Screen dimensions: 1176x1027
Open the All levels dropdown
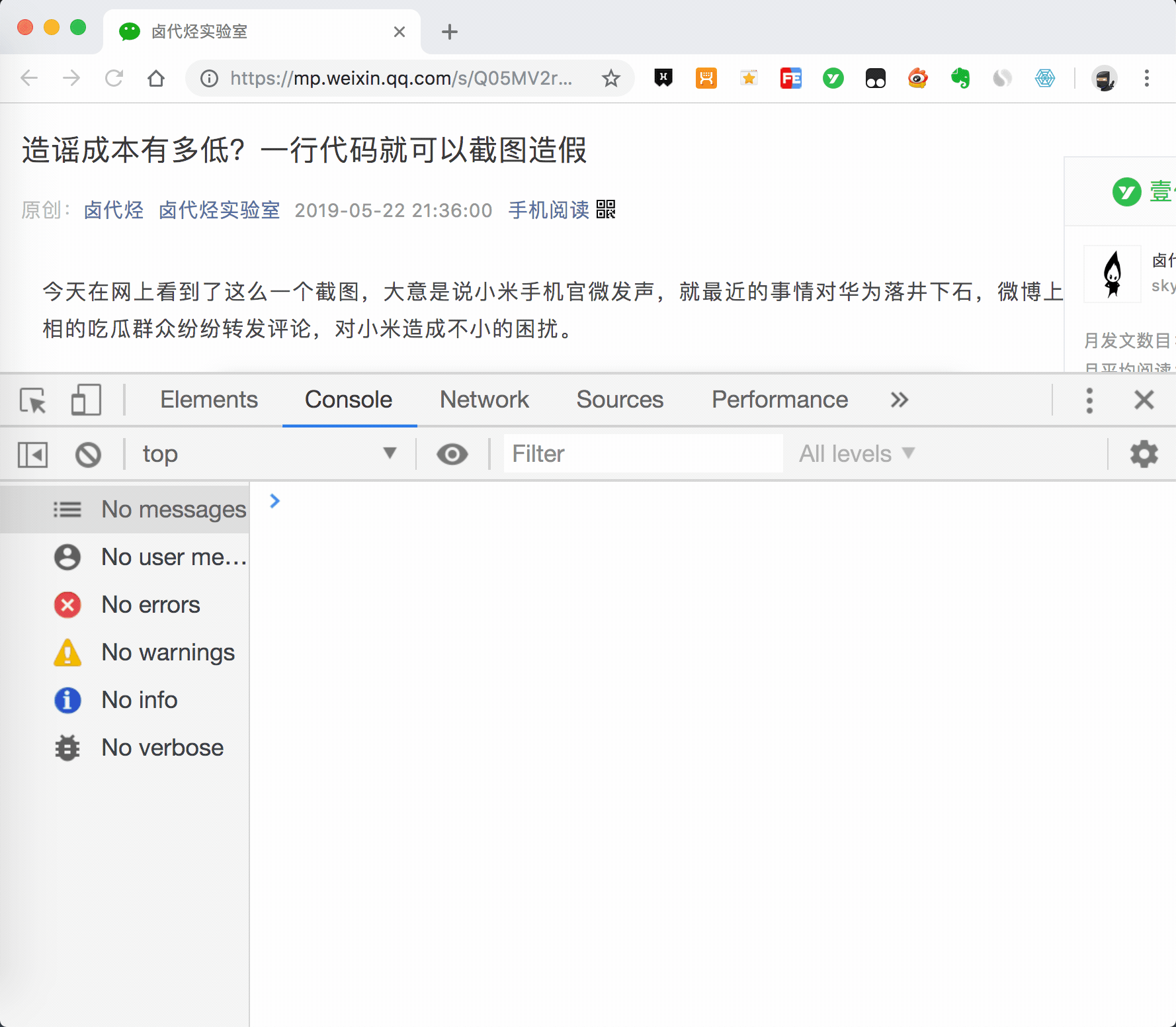coord(857,454)
